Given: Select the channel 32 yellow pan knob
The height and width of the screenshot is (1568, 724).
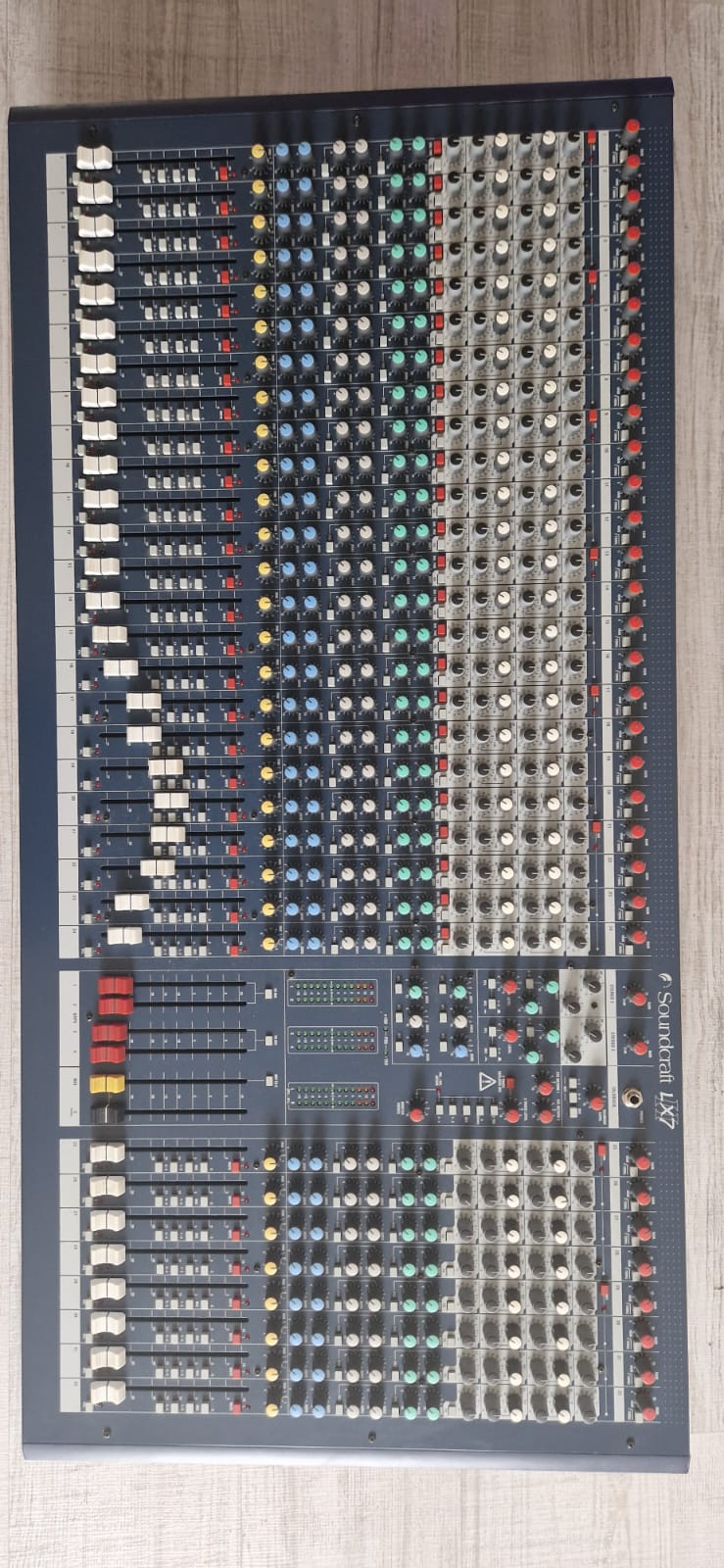Looking at the screenshot, I should (x=271, y=1409).
